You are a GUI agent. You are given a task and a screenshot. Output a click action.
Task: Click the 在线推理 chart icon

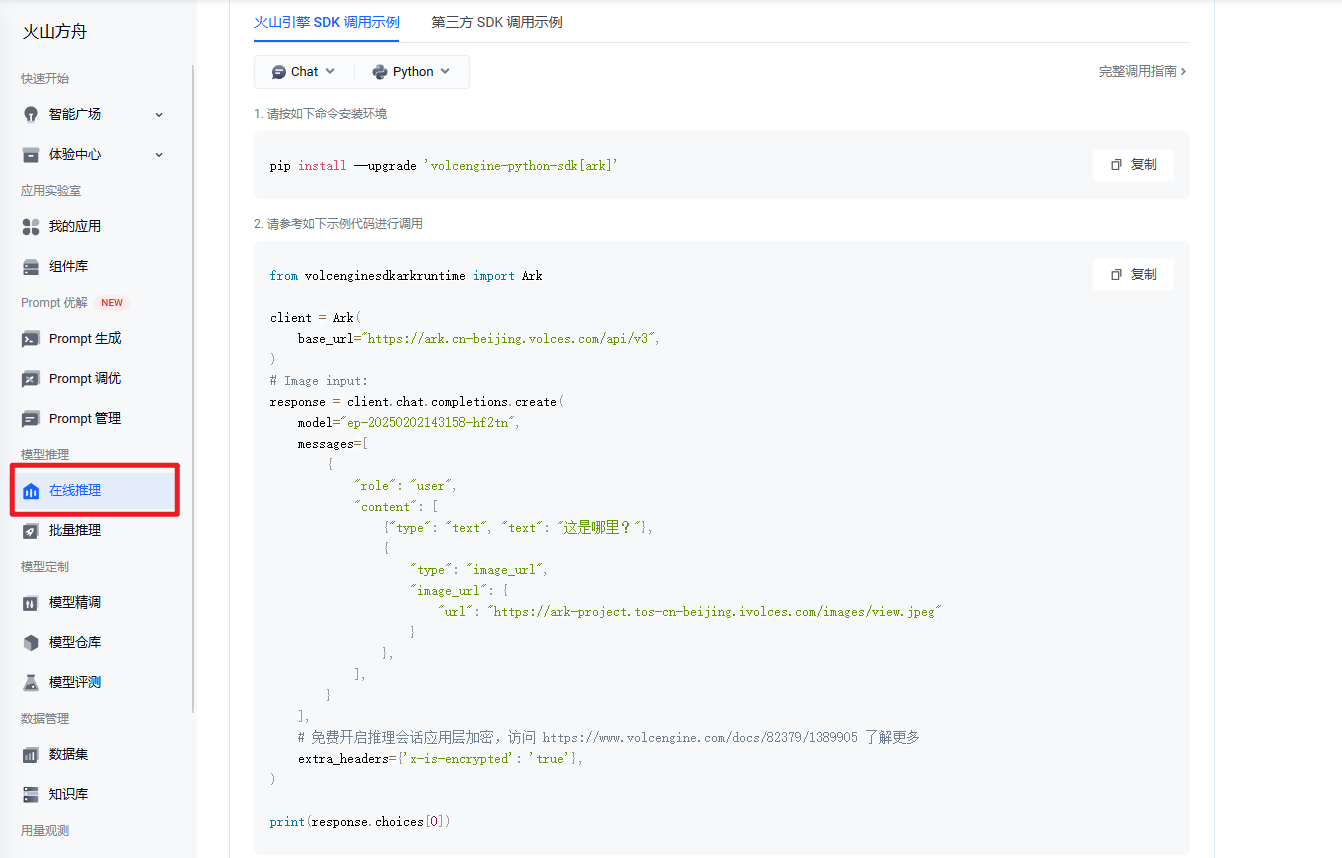(x=31, y=490)
